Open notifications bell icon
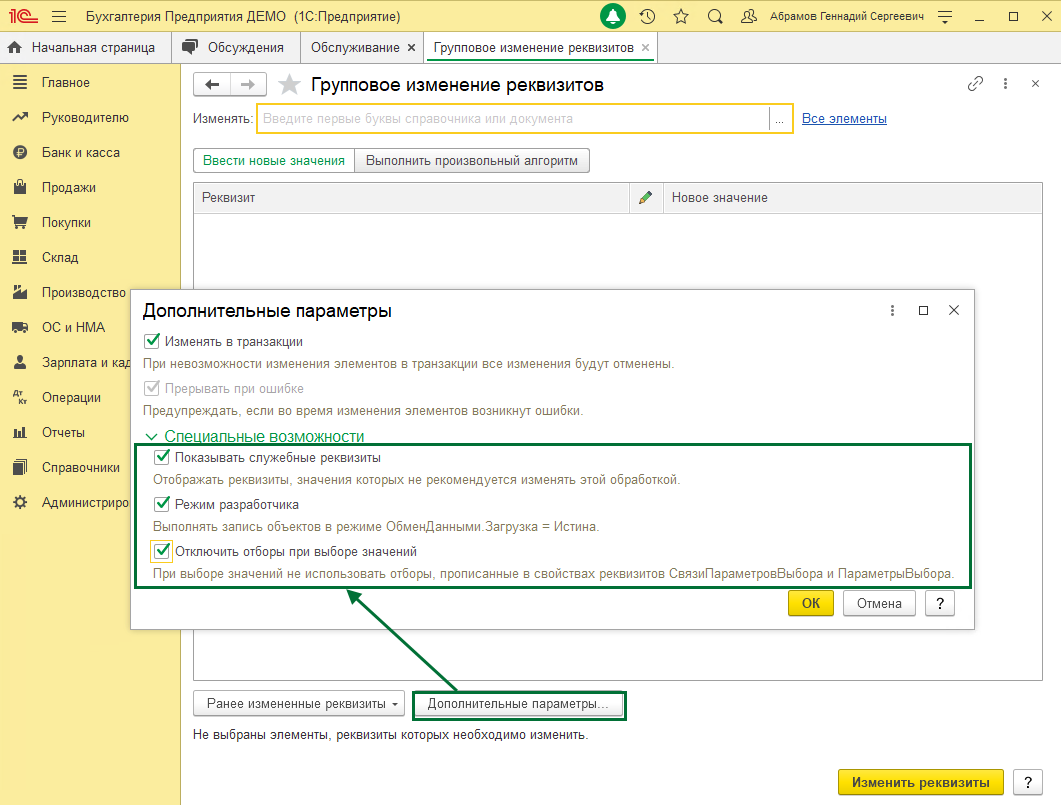This screenshot has width=1061, height=805. (612, 16)
